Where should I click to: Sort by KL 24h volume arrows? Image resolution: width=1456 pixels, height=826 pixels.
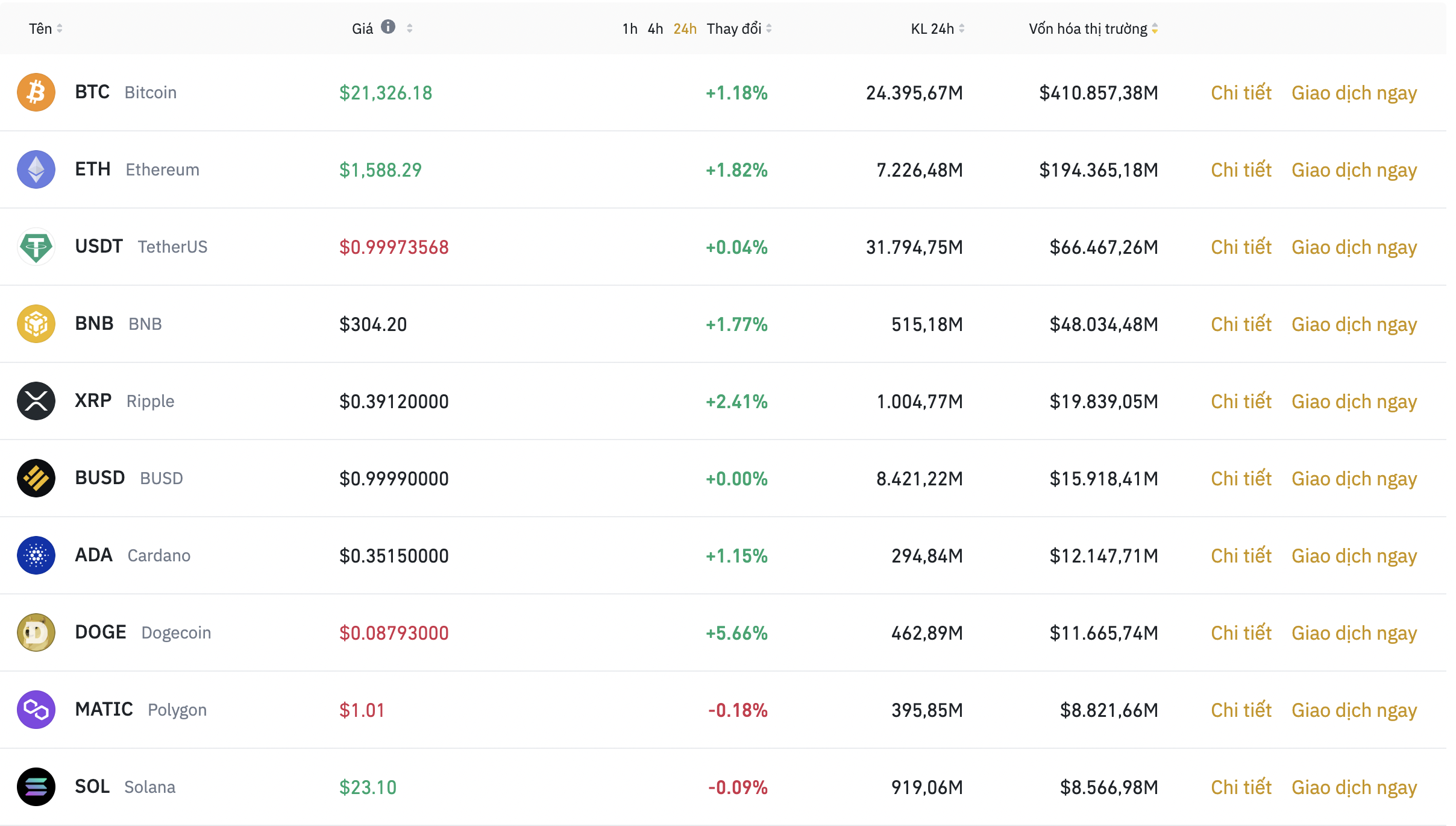coord(962,28)
